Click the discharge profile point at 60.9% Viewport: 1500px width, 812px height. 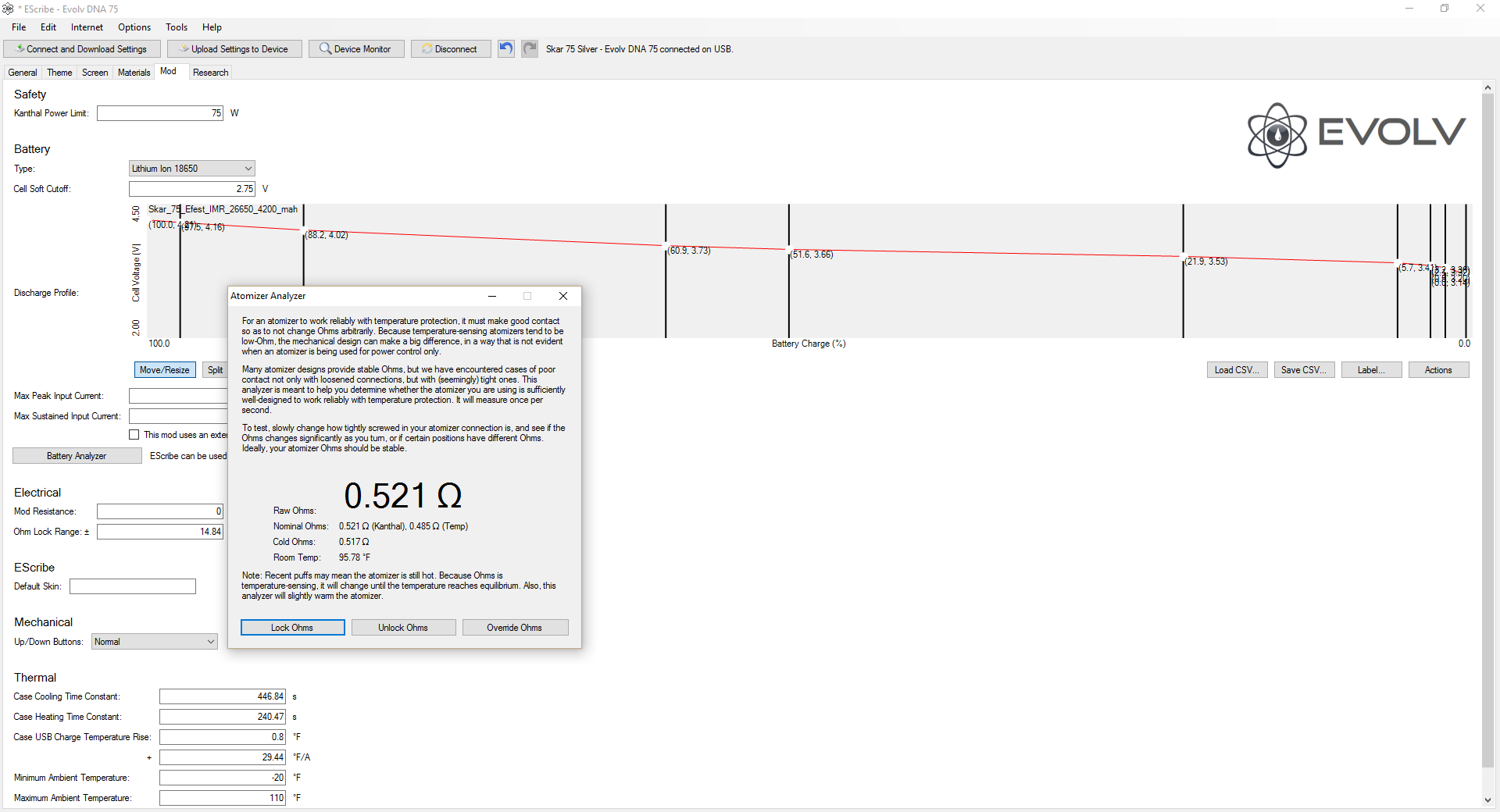(666, 245)
